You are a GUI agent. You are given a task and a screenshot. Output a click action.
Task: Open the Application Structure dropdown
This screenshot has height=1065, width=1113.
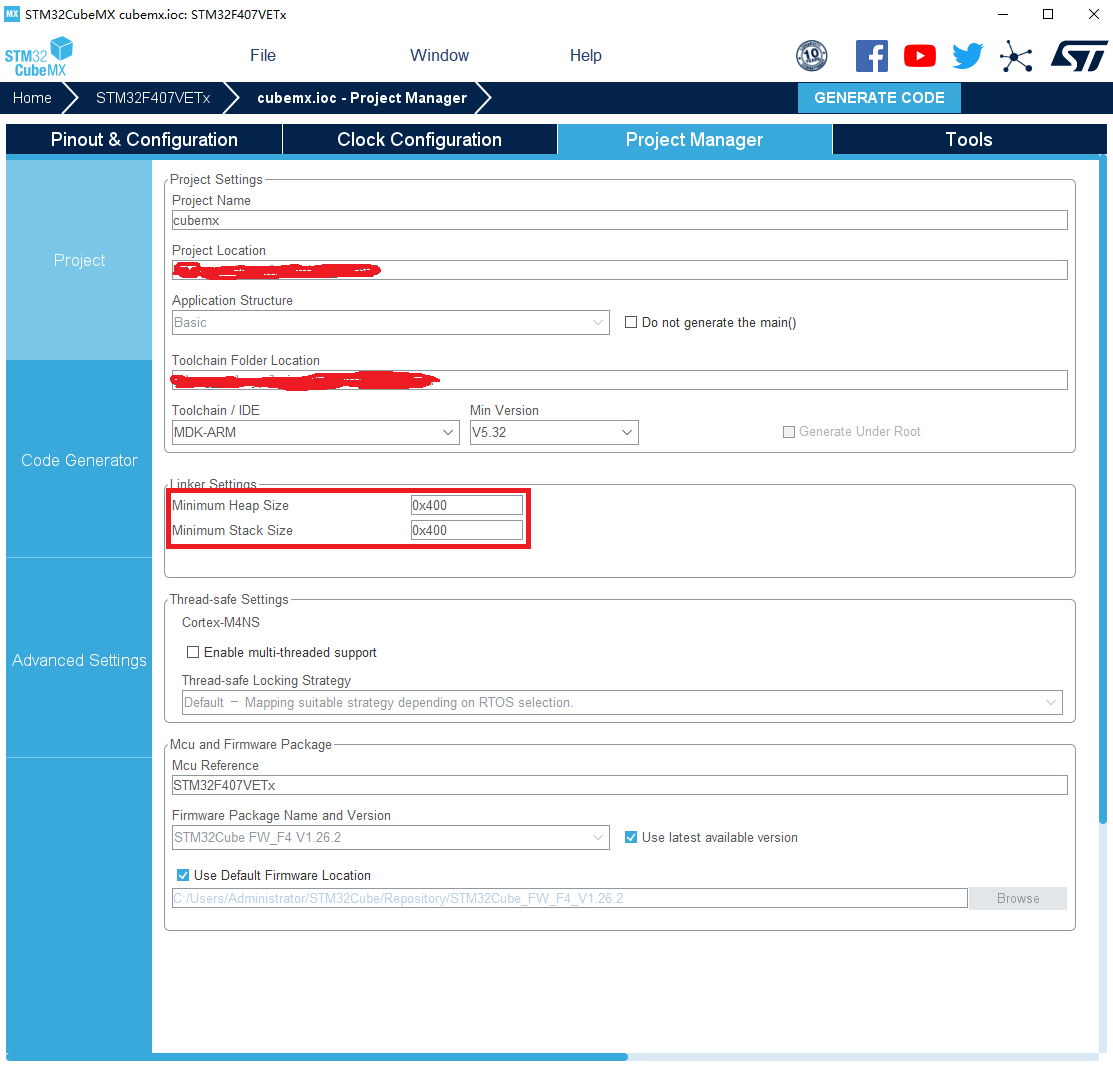pos(390,322)
